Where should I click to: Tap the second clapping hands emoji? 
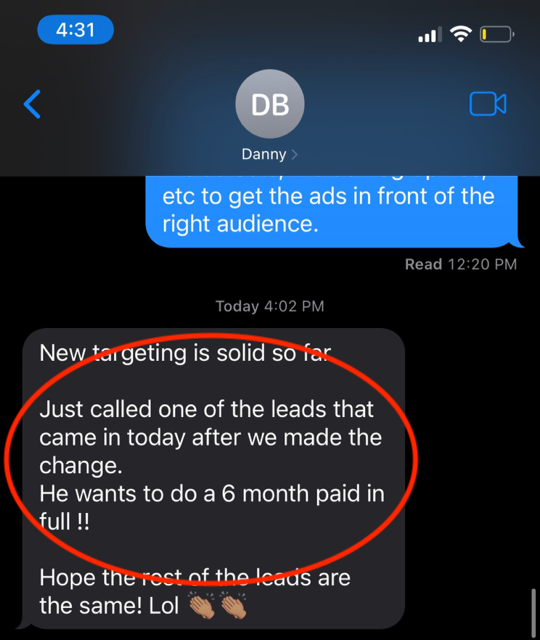(x=233, y=606)
